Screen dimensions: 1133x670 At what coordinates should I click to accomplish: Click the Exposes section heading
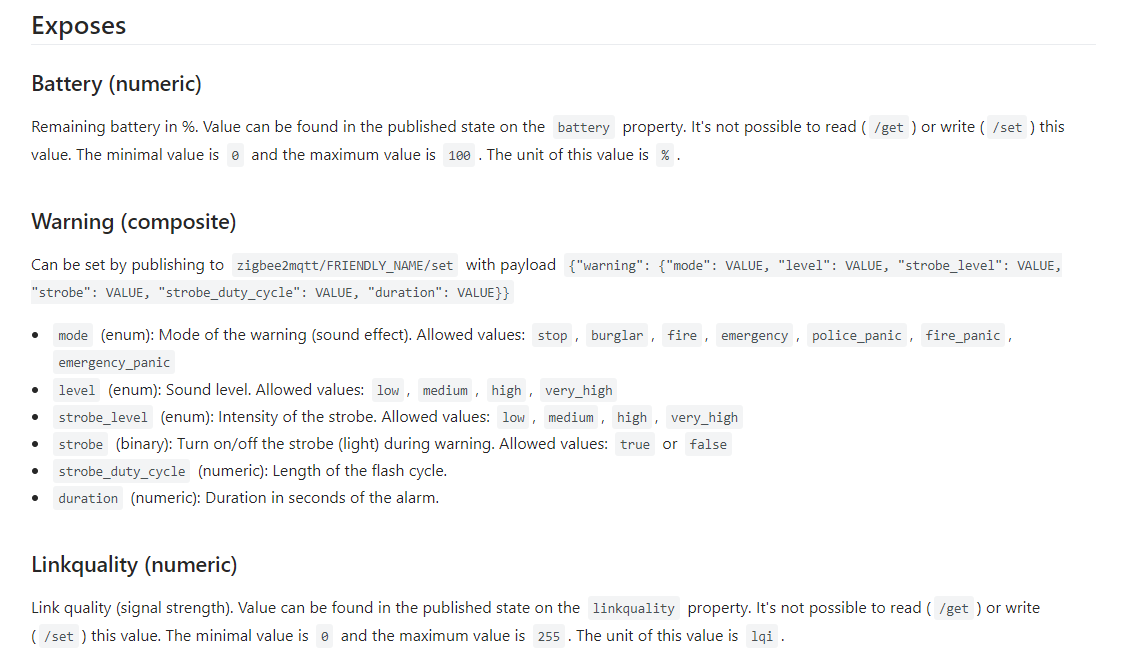tap(79, 26)
